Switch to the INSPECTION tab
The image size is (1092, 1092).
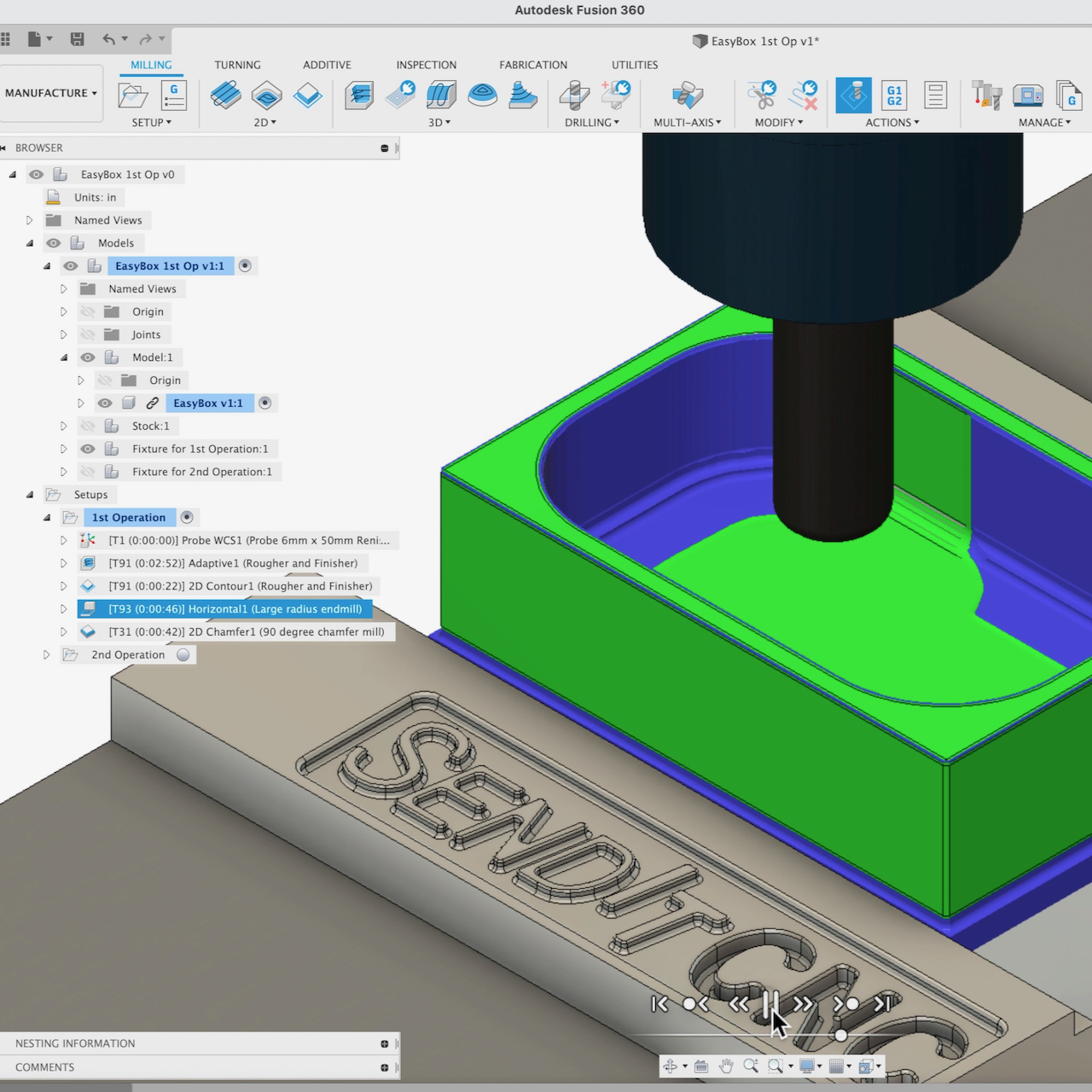click(426, 65)
